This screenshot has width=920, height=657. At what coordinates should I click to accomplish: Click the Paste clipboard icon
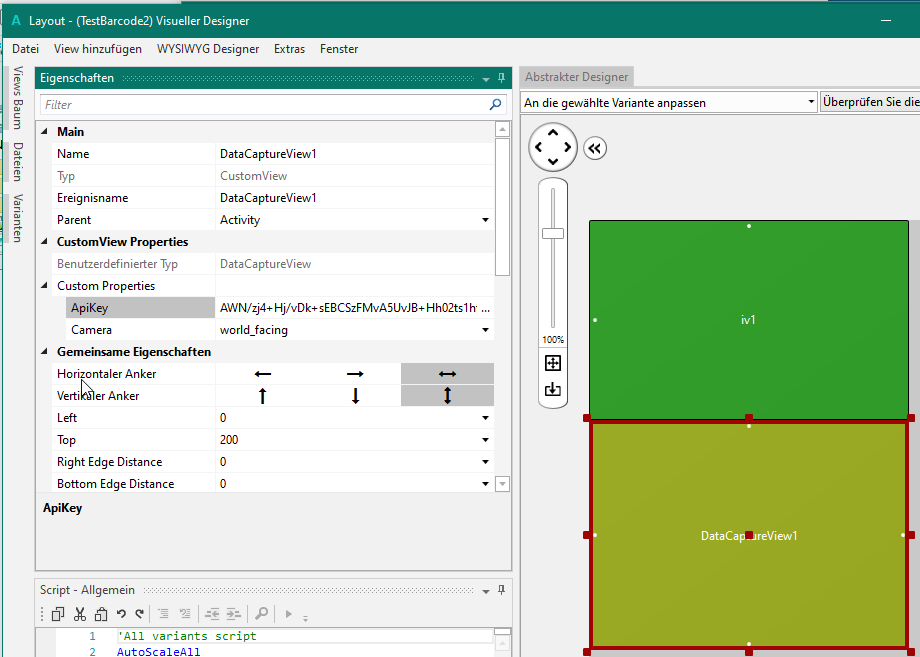tap(101, 614)
